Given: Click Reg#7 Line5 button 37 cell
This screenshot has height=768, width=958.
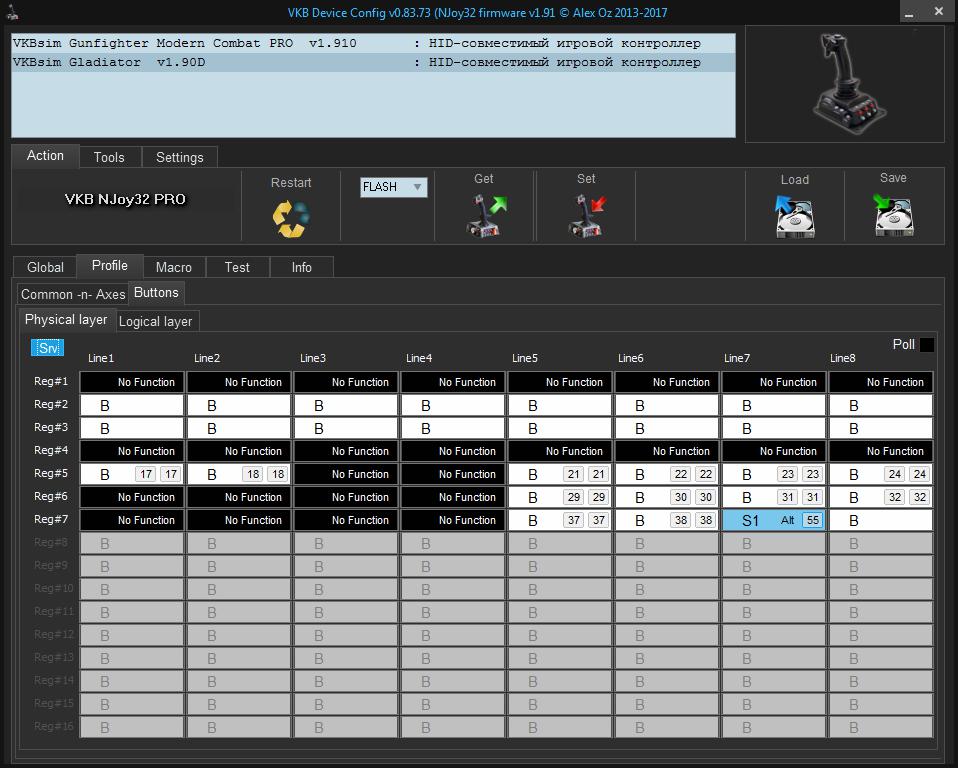Looking at the screenshot, I should coord(560,521).
